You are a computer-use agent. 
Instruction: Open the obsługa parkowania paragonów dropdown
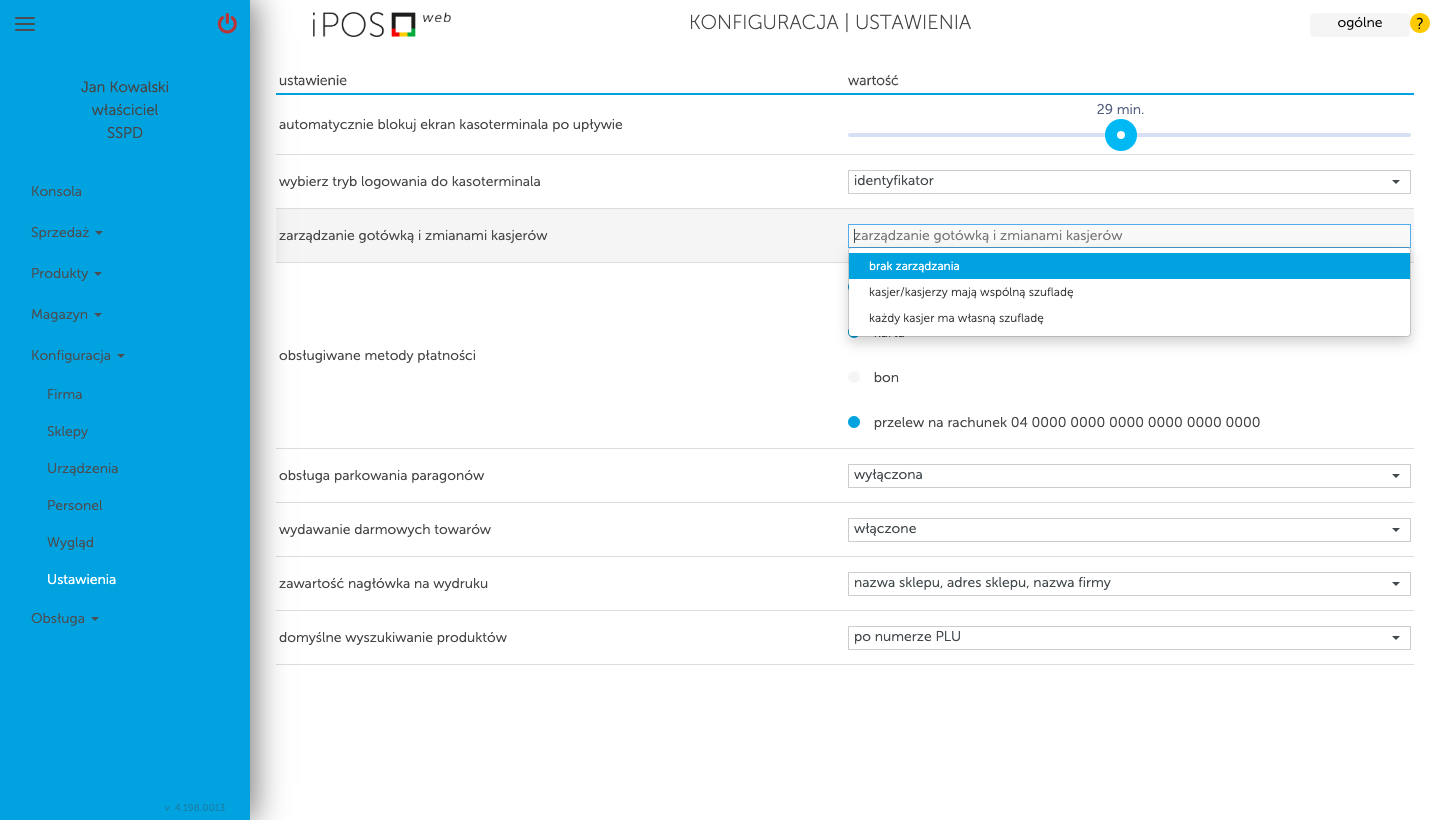click(1129, 476)
